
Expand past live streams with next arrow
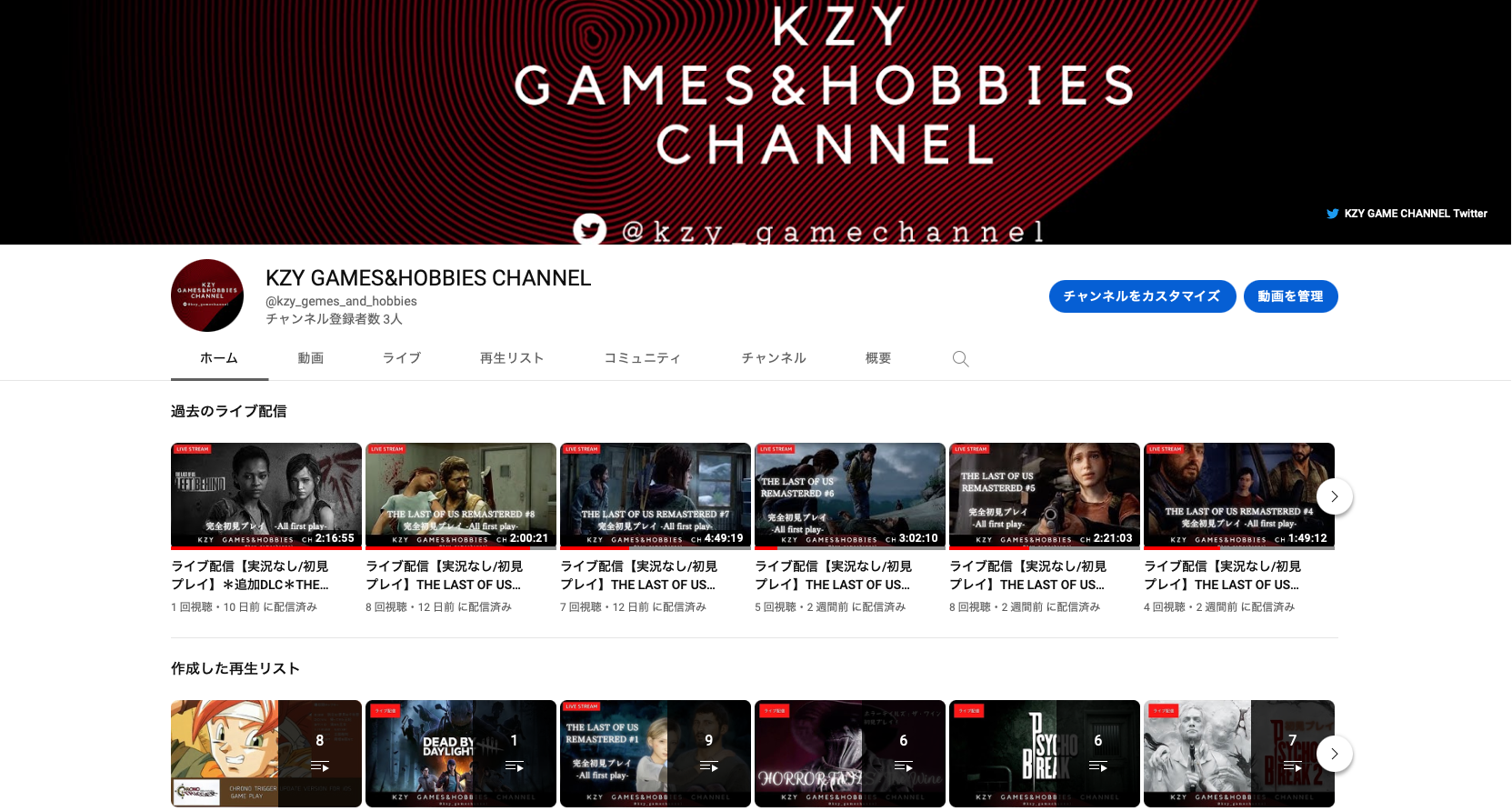tap(1334, 496)
